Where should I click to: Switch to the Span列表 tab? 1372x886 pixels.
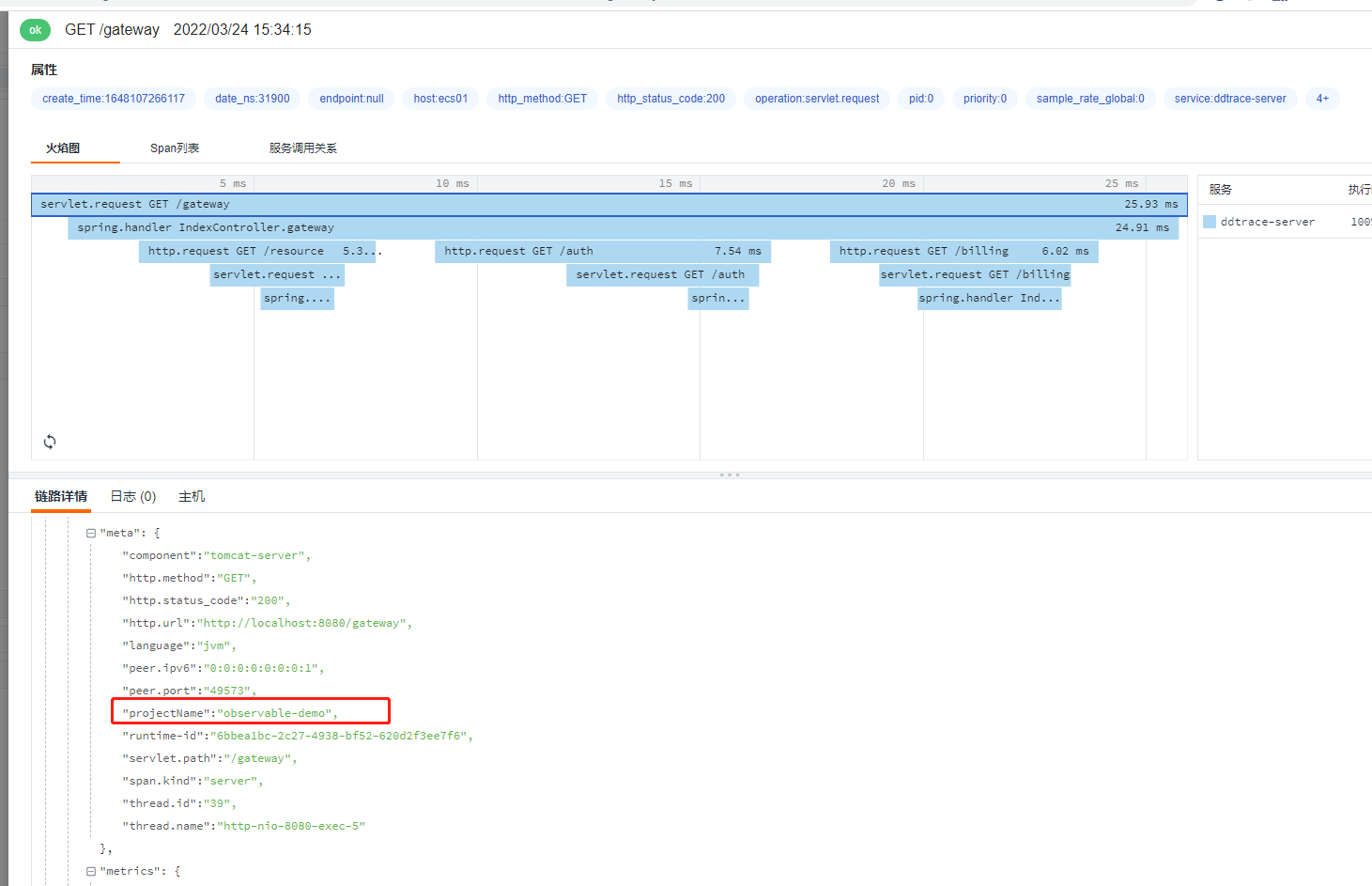click(x=175, y=148)
